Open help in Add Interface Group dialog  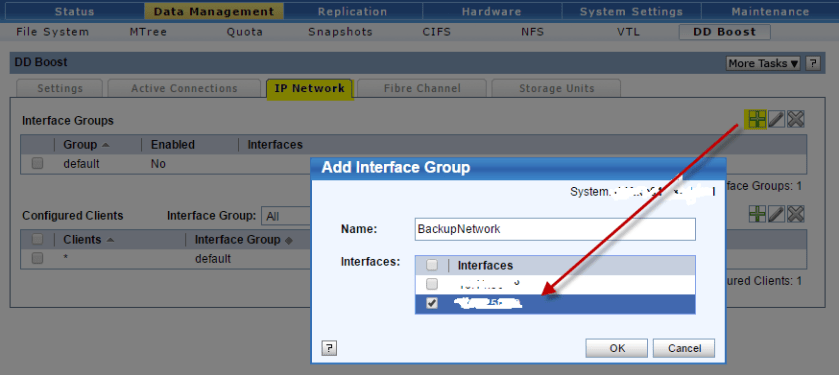329,349
